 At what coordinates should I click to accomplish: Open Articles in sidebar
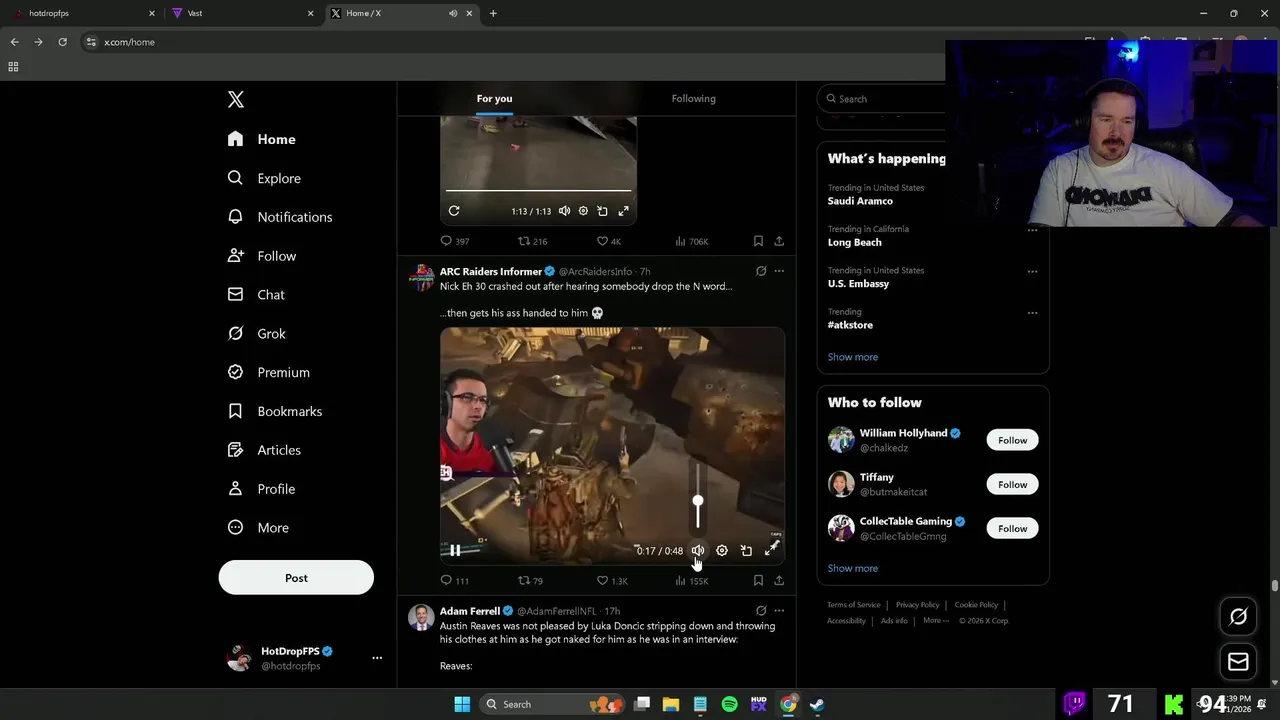(x=264, y=450)
